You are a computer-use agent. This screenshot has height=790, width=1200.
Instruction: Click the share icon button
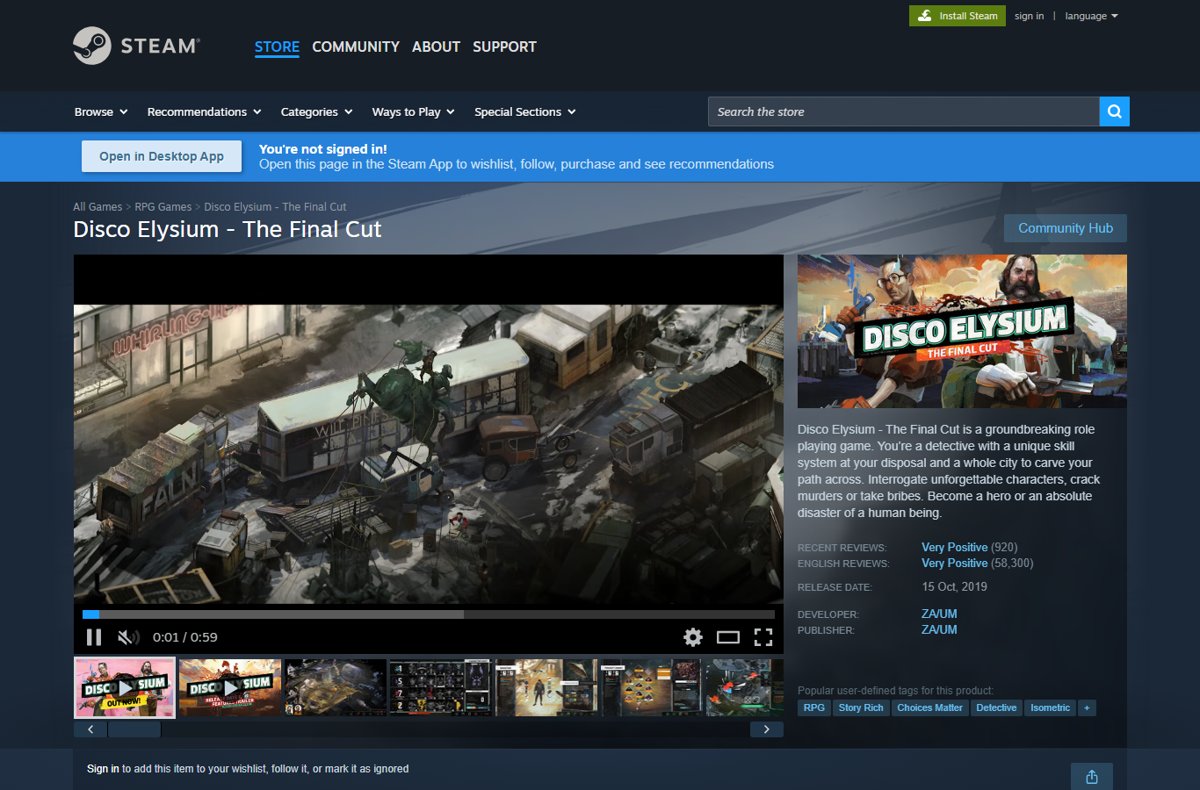click(x=1092, y=776)
